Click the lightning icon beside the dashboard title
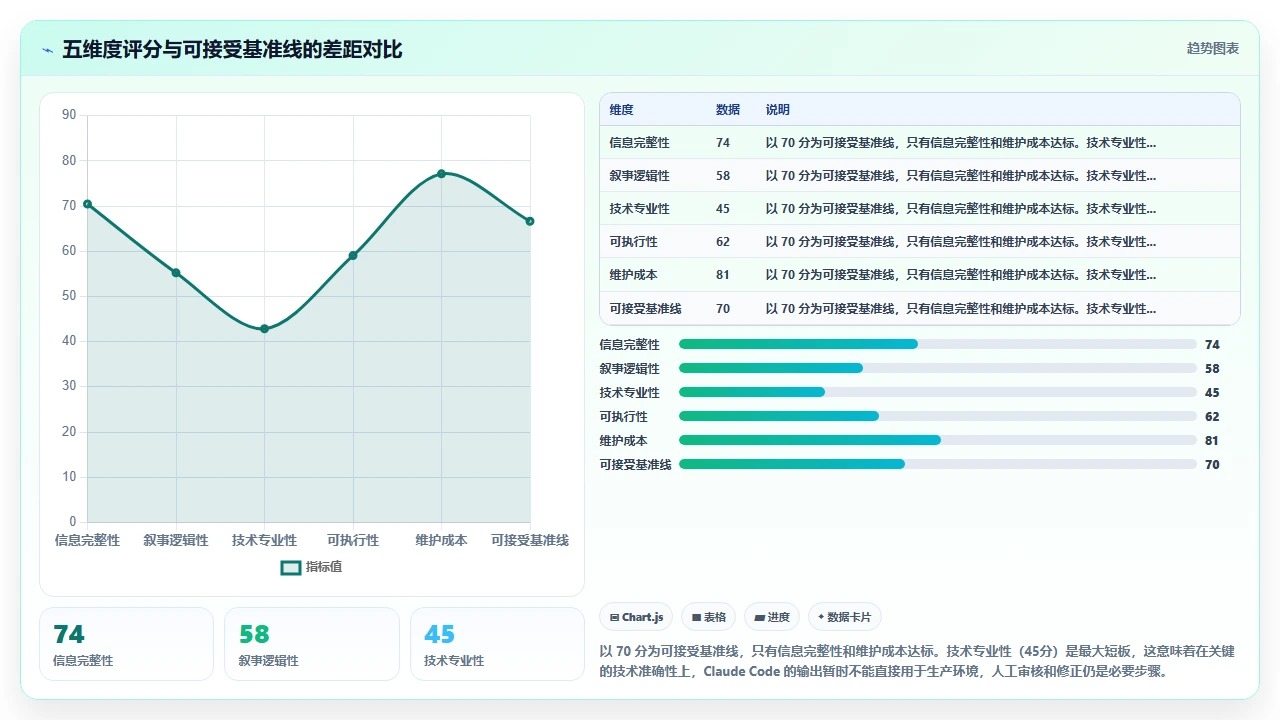The image size is (1280, 720). tap(47, 50)
